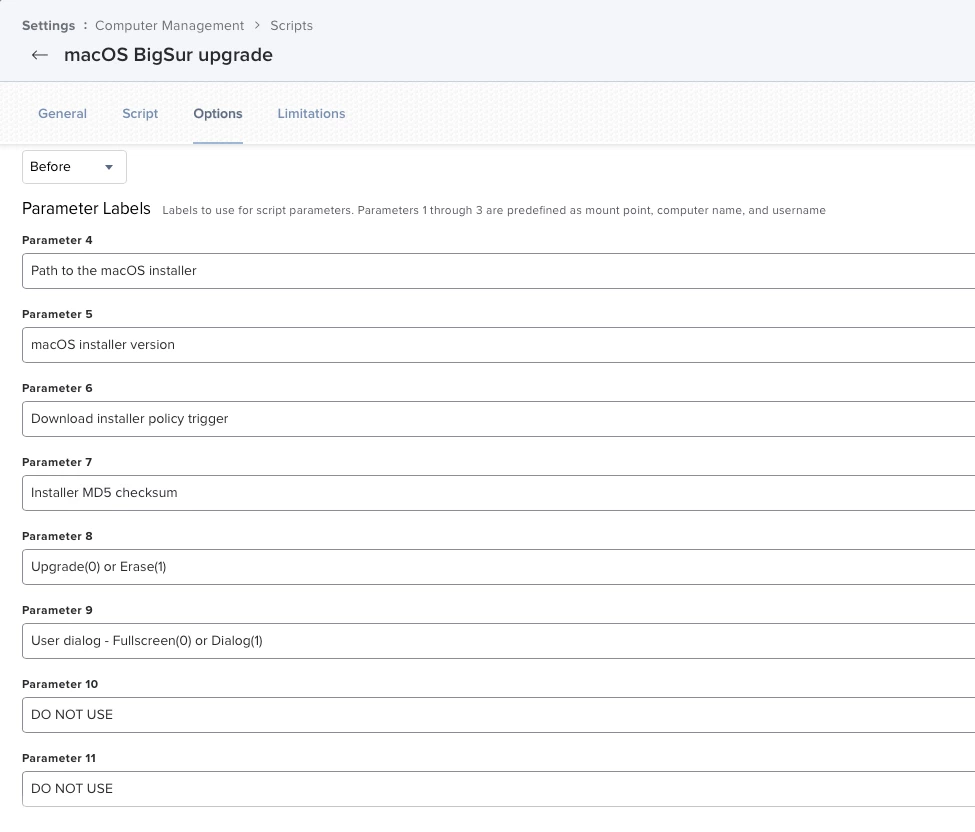Click the Settings breadcrumb link
Screen dimensions: 975x832
(x=49, y=25)
